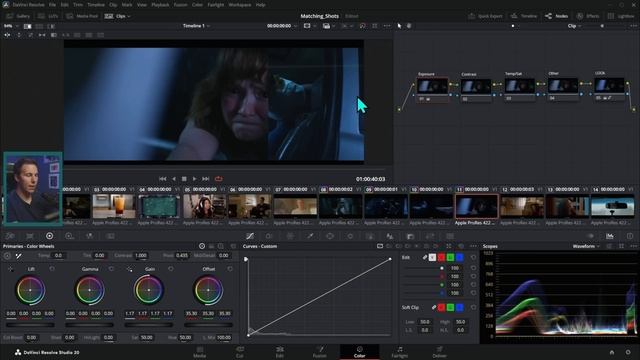Viewport: 640px width, 360px height.
Task: Toggle the Timeline panel button in header
Action: pyautogui.click(x=524, y=16)
